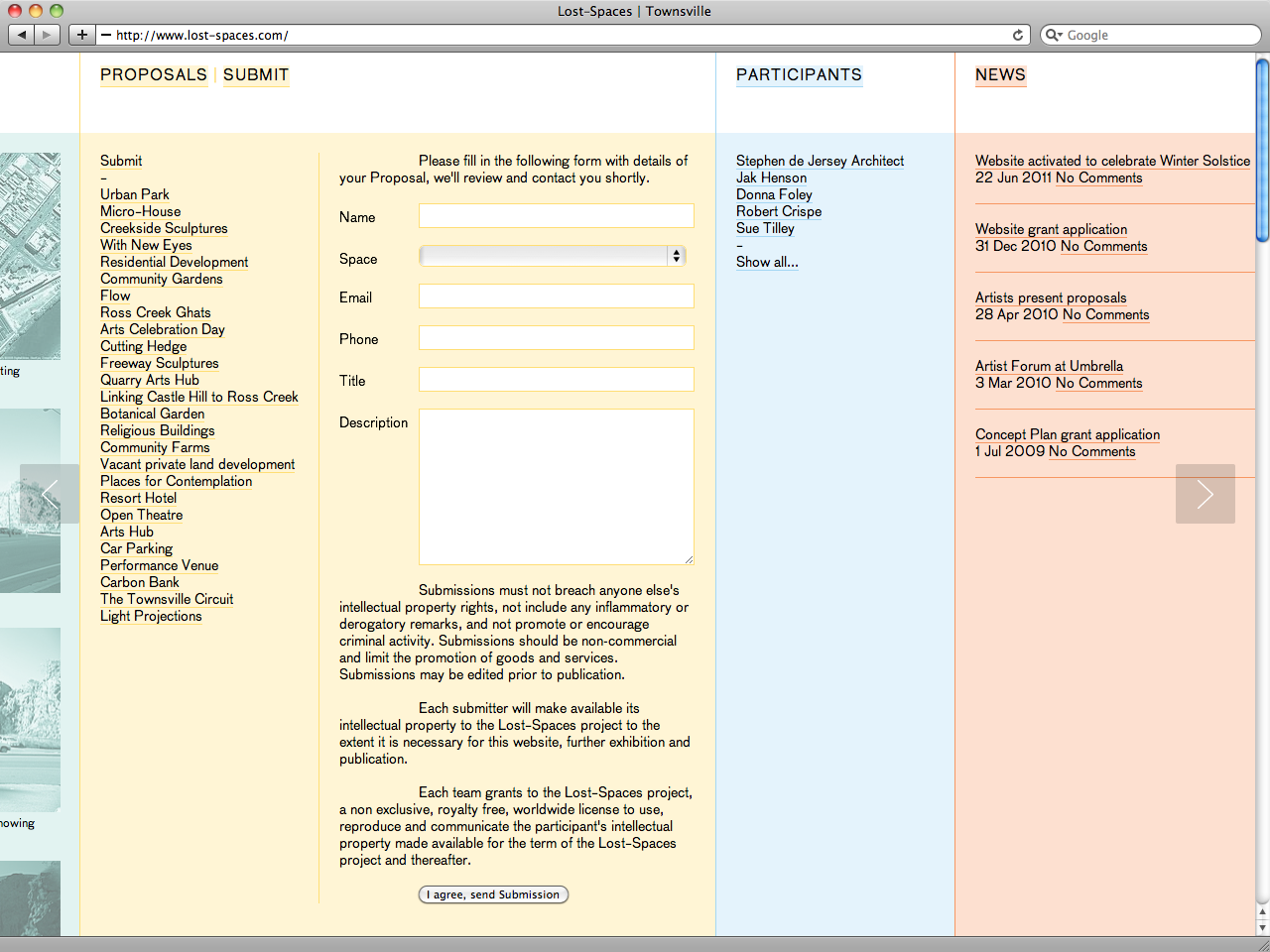Open the PARTICIPANTS section heading
1270x952 pixels.
pyautogui.click(x=799, y=75)
